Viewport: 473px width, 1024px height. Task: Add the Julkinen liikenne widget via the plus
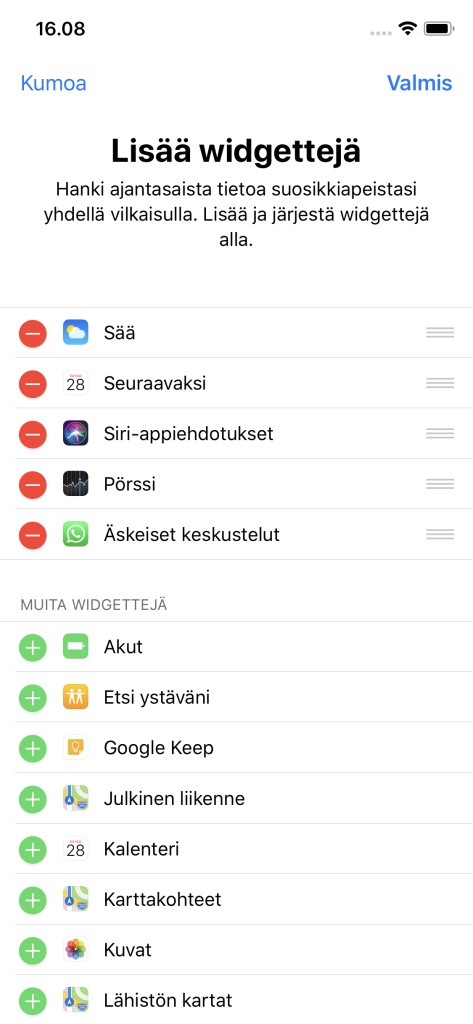32,799
